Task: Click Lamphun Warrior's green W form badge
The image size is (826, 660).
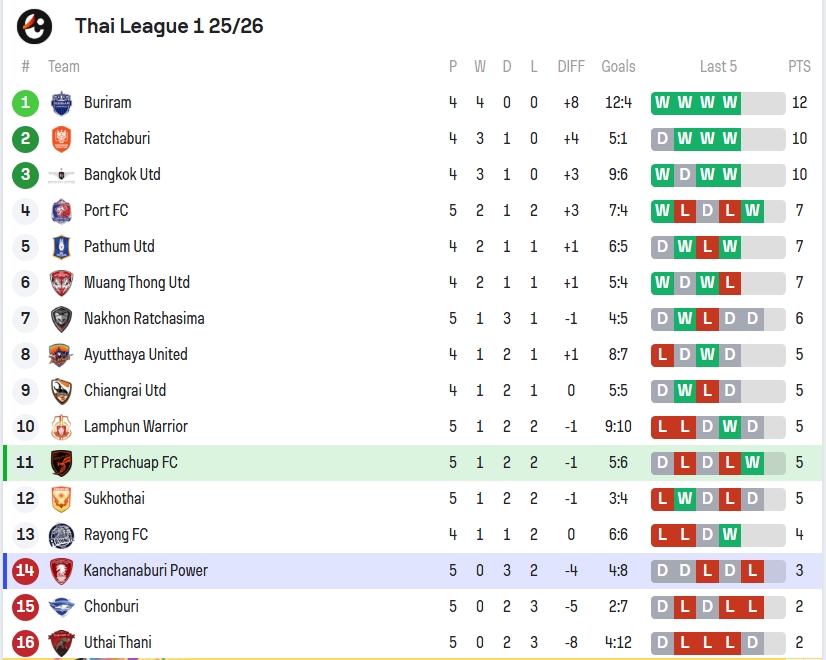Action: (730, 427)
